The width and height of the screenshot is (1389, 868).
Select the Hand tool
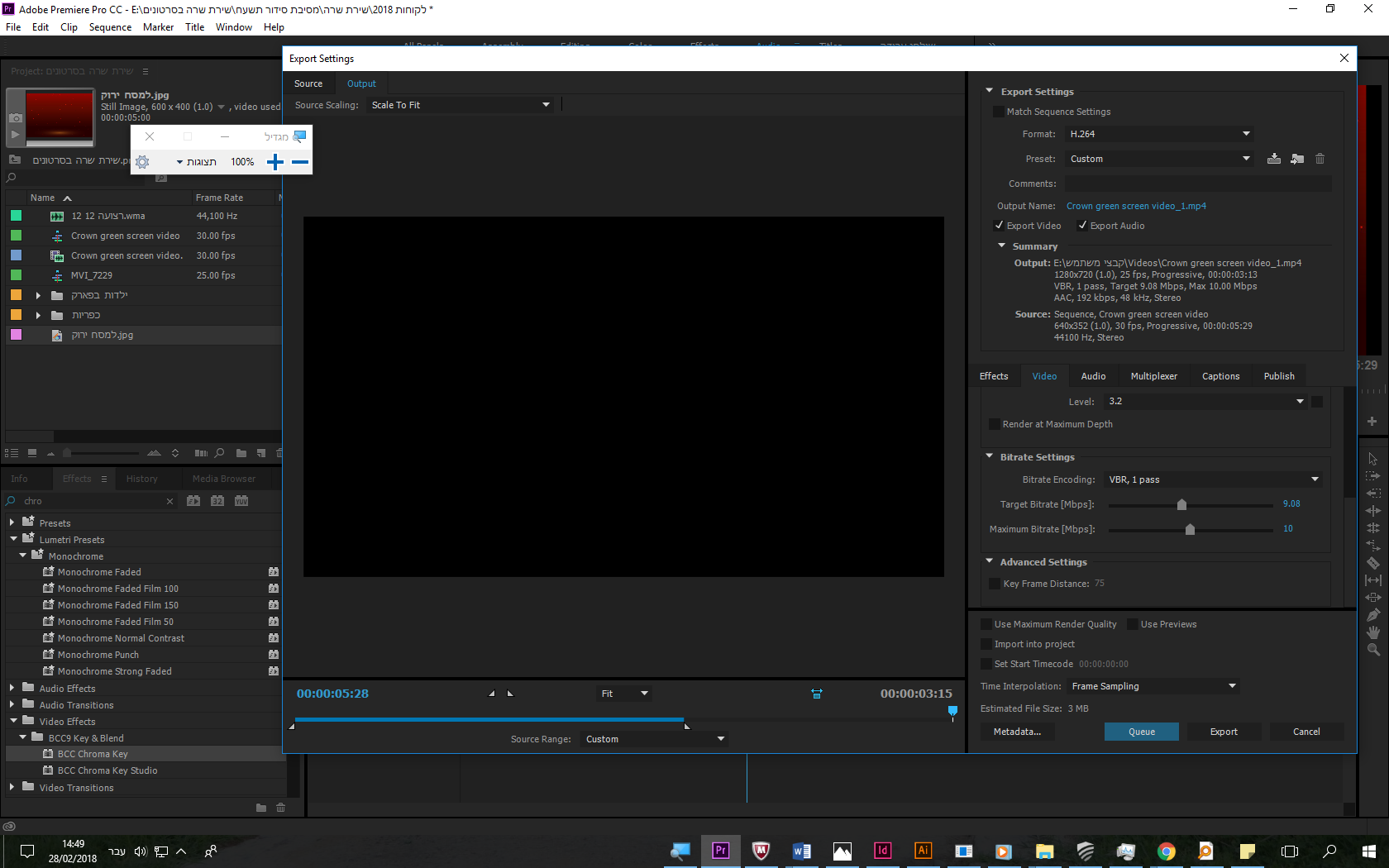click(1372, 632)
